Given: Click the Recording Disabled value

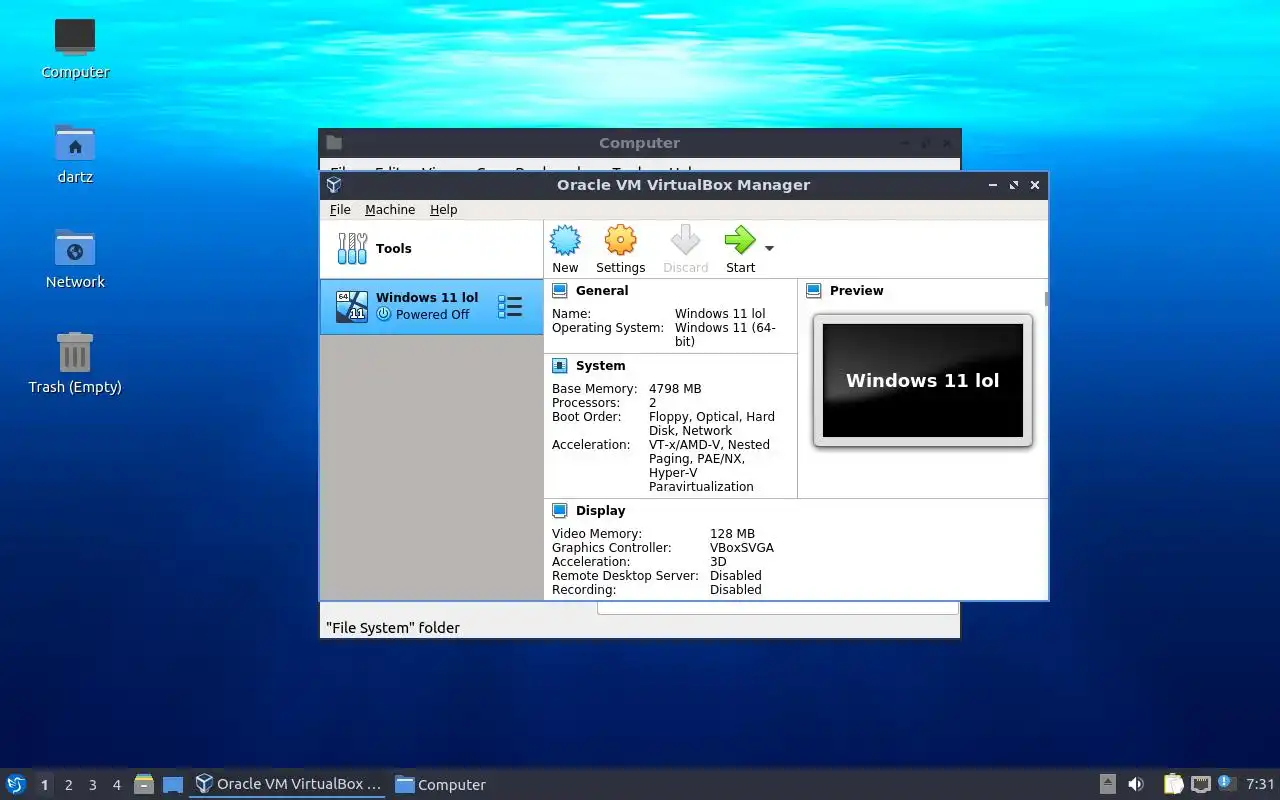Looking at the screenshot, I should 735,590.
